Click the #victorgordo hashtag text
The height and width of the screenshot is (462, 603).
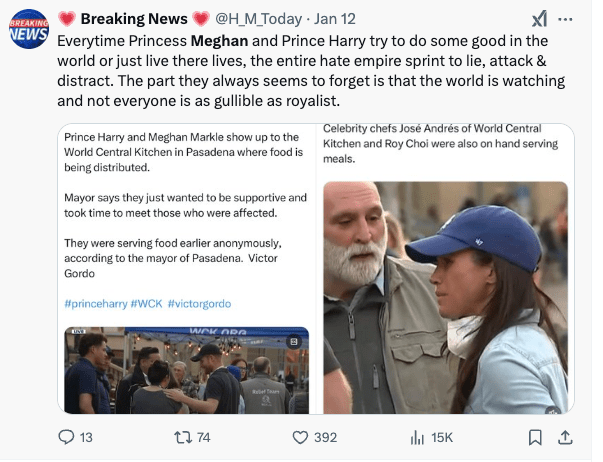206,303
